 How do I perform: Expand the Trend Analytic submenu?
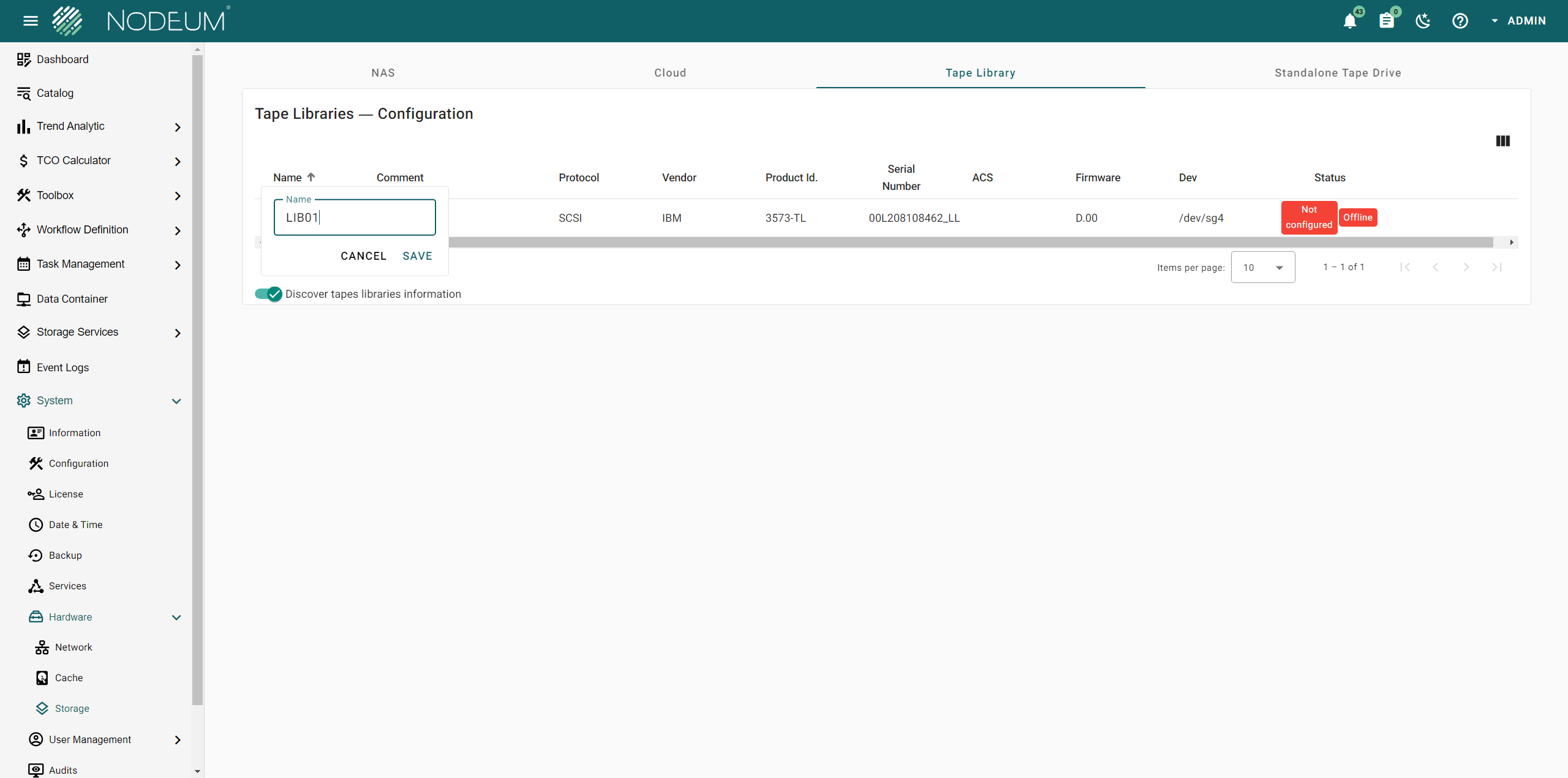pos(177,127)
